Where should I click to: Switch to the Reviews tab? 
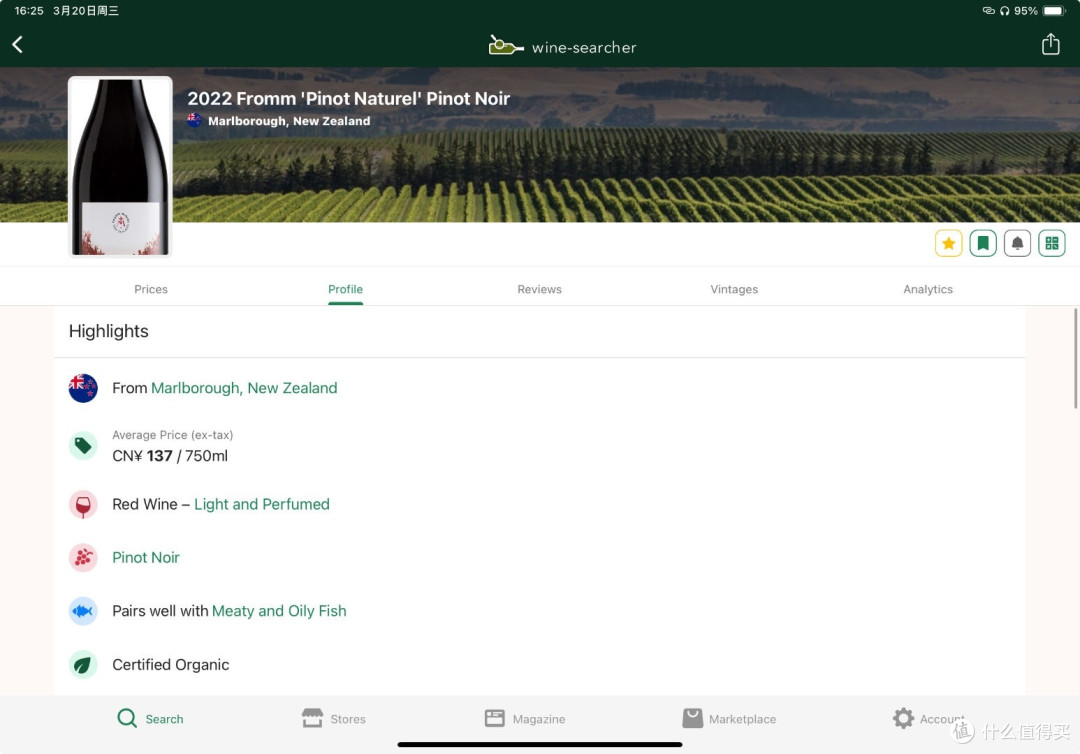coord(539,289)
